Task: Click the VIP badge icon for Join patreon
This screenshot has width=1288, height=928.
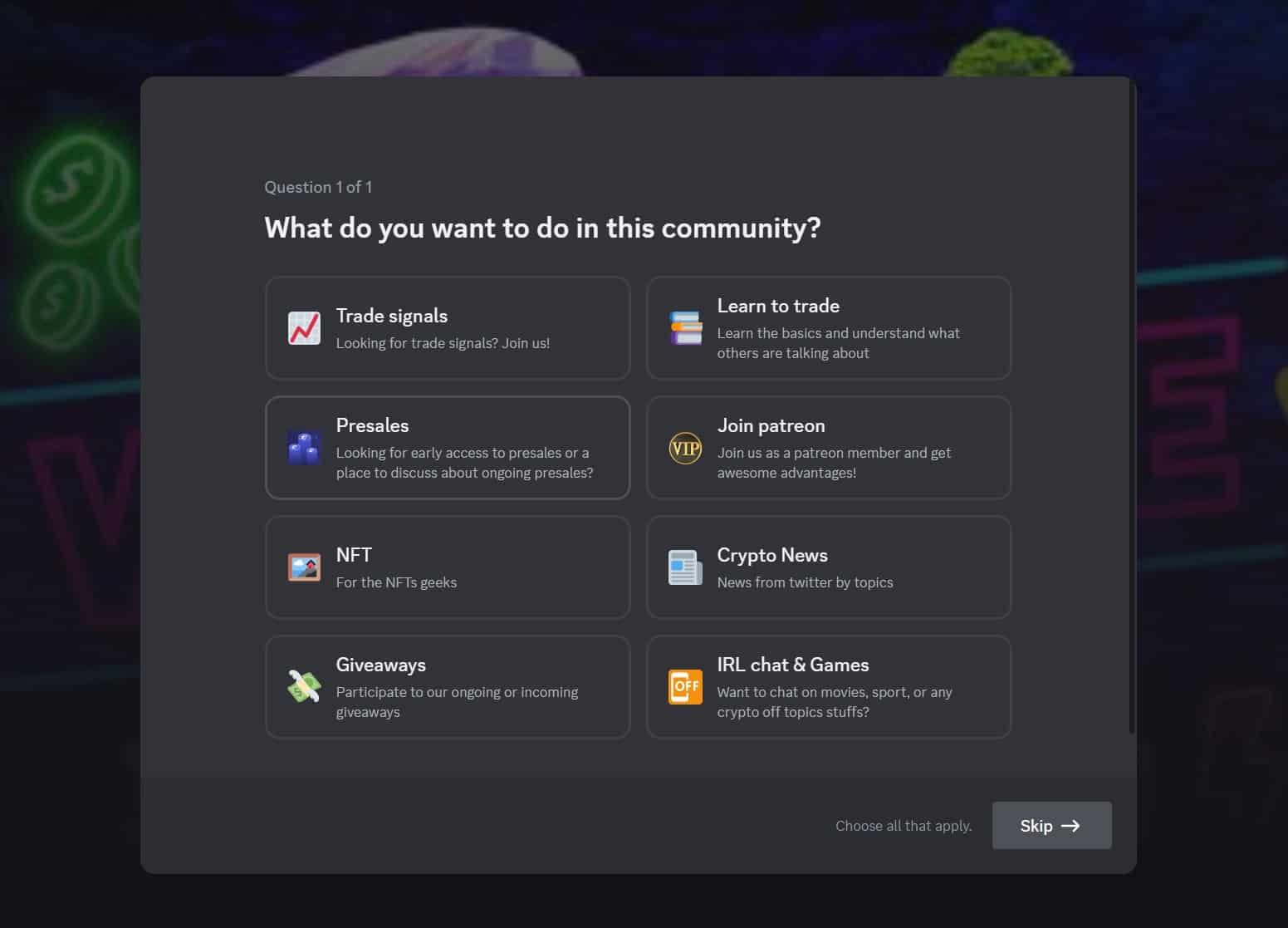Action: pyautogui.click(x=685, y=448)
